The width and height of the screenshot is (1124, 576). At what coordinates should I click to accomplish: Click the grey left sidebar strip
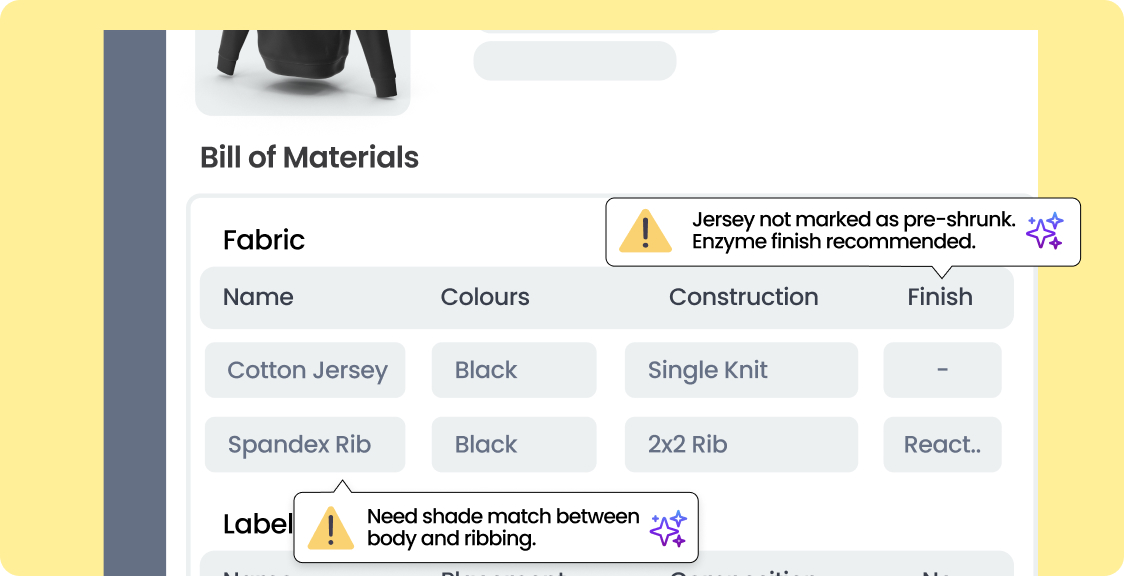tap(134, 300)
